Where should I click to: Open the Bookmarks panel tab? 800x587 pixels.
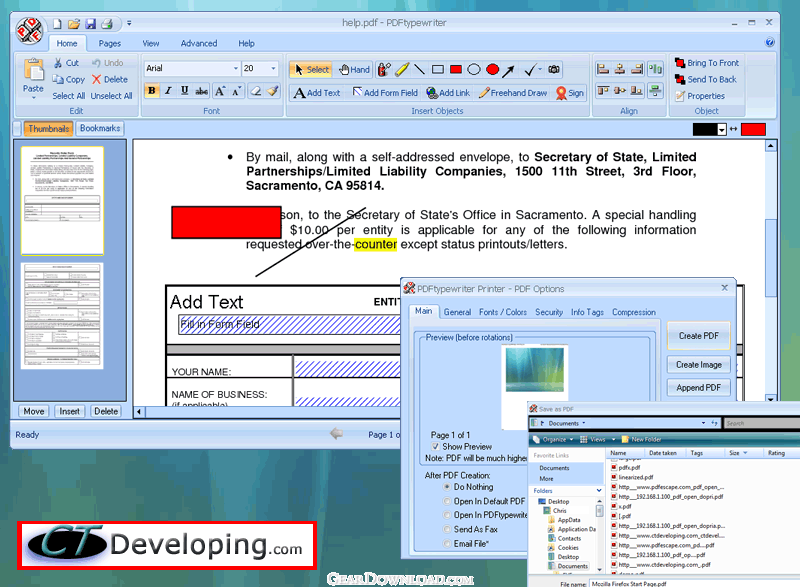pos(100,128)
